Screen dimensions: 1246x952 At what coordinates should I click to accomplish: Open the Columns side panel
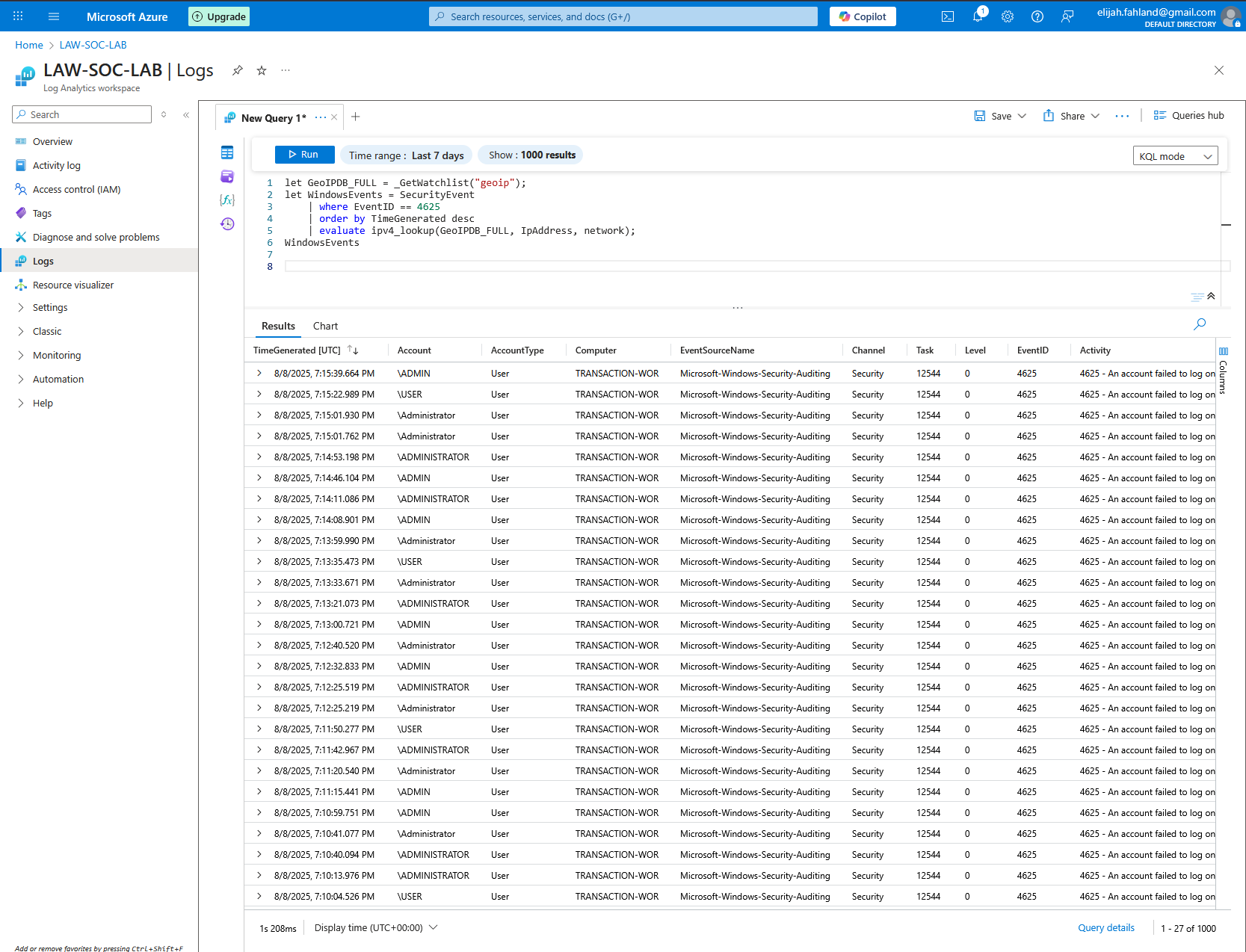pyautogui.click(x=1223, y=370)
